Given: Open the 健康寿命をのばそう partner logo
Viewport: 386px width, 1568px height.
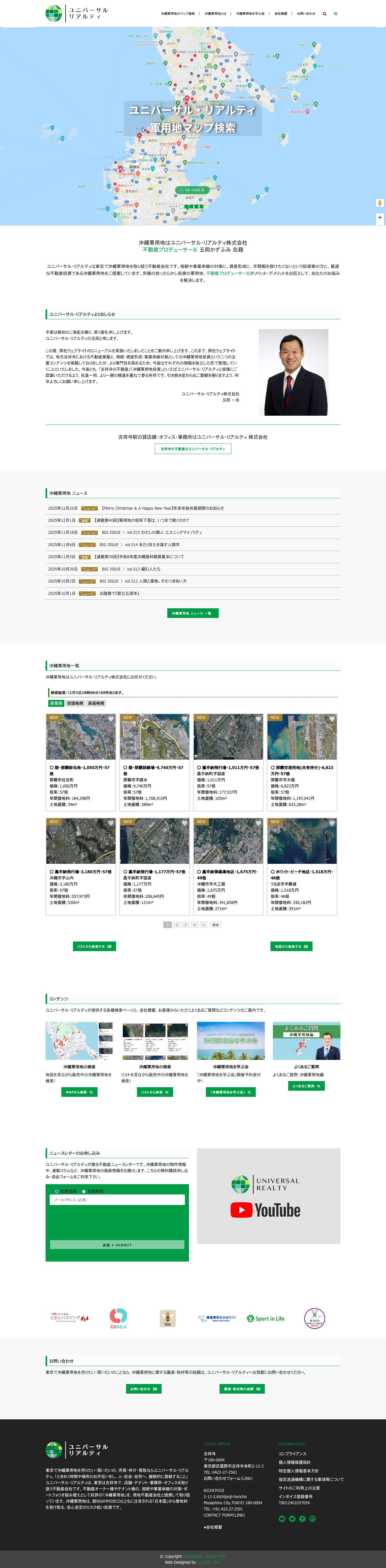Looking at the screenshot, I should [x=217, y=1318].
